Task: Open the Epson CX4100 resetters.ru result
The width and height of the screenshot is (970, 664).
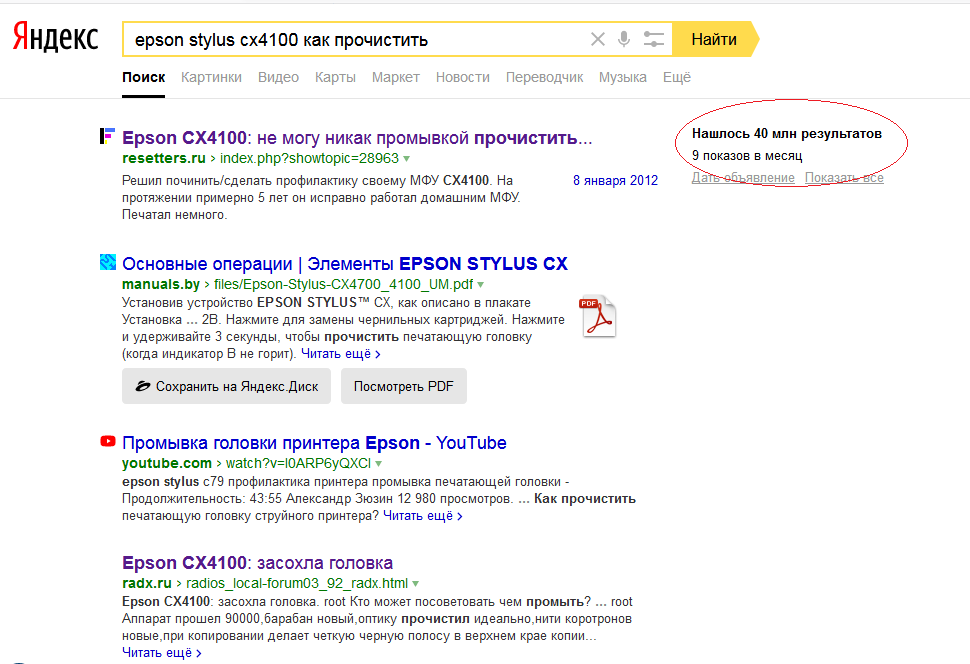Action: tap(357, 137)
